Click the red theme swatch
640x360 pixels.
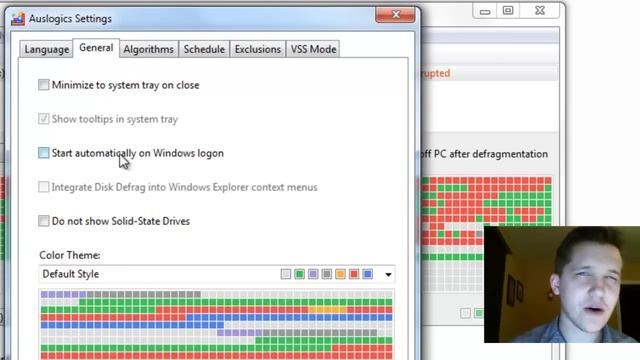354,274
